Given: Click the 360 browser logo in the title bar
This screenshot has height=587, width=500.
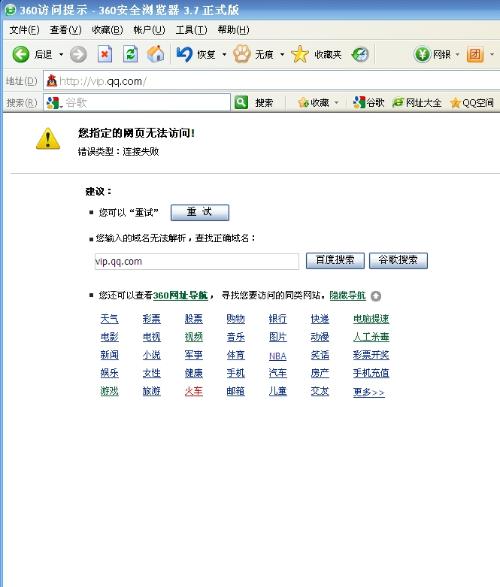Looking at the screenshot, I should pyautogui.click(x=10, y=10).
